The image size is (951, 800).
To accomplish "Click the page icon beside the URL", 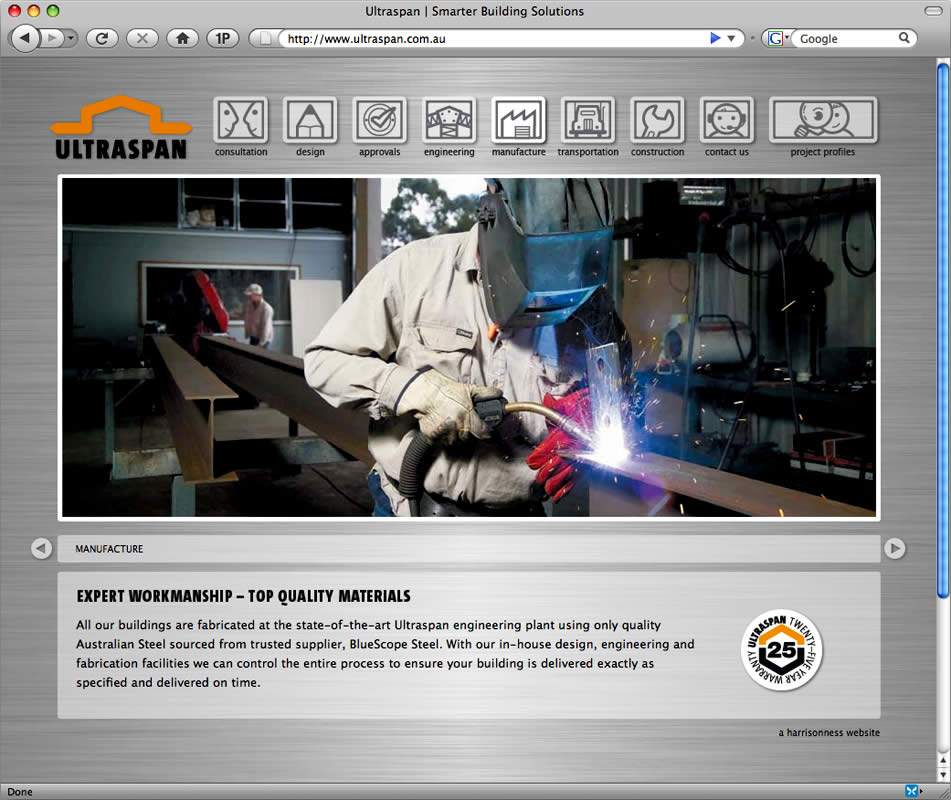I will point(265,38).
